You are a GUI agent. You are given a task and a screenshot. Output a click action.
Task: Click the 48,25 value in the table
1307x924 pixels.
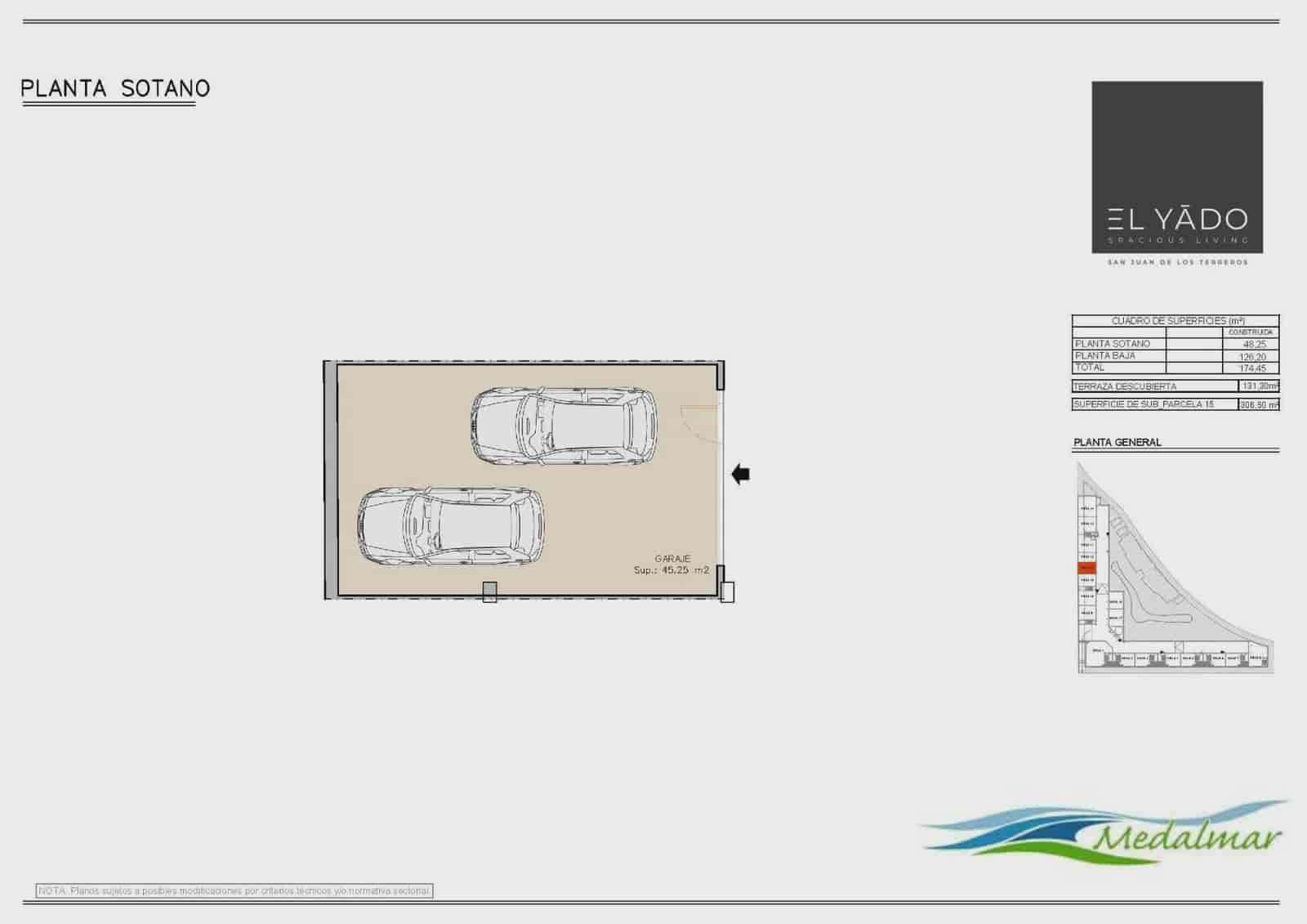[1254, 345]
